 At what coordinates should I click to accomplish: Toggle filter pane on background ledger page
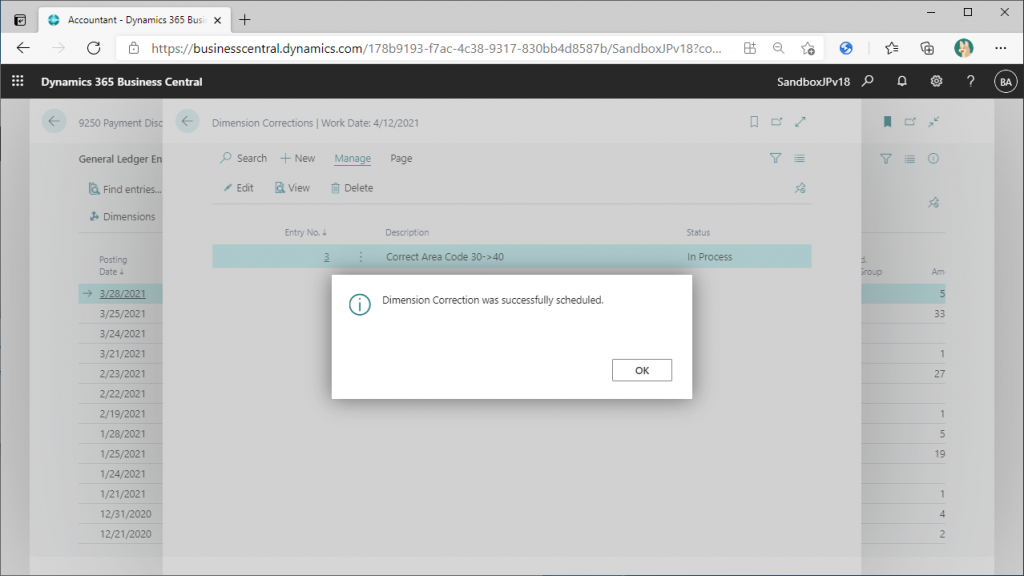coord(886,158)
